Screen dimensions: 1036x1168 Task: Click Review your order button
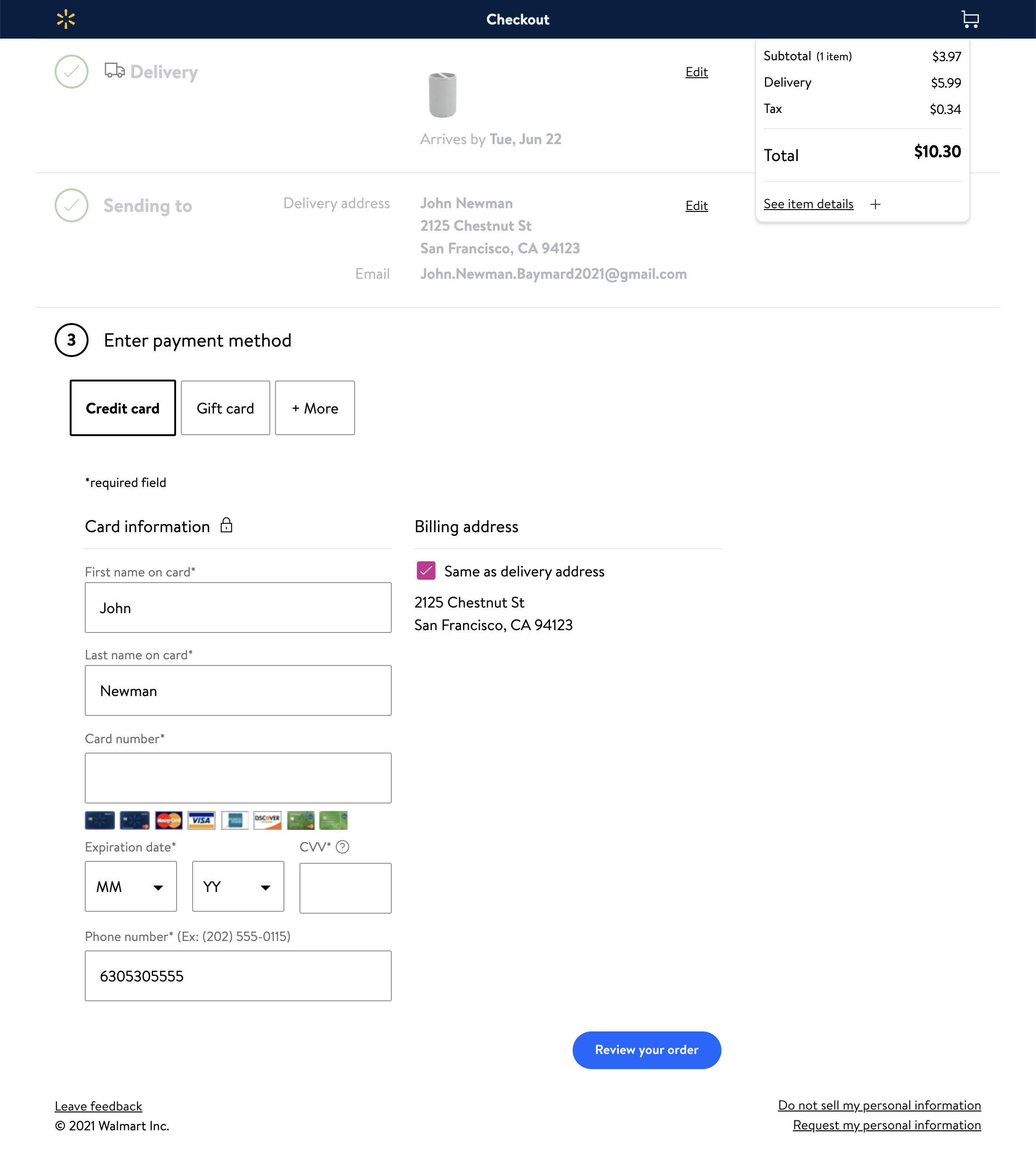646,1050
